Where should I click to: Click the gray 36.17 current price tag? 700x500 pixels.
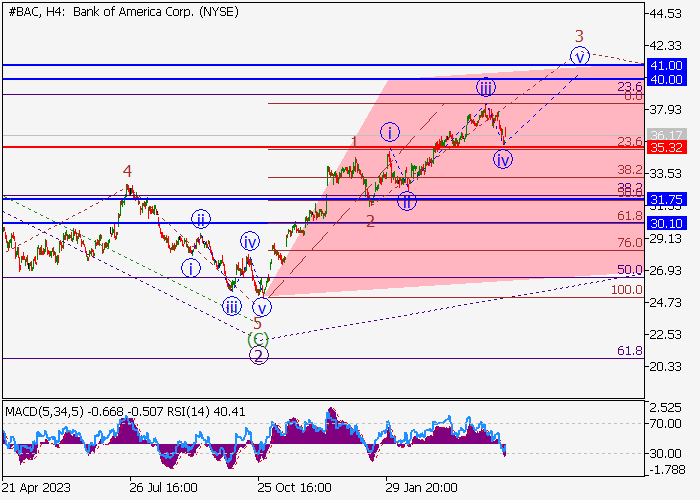(x=666, y=135)
